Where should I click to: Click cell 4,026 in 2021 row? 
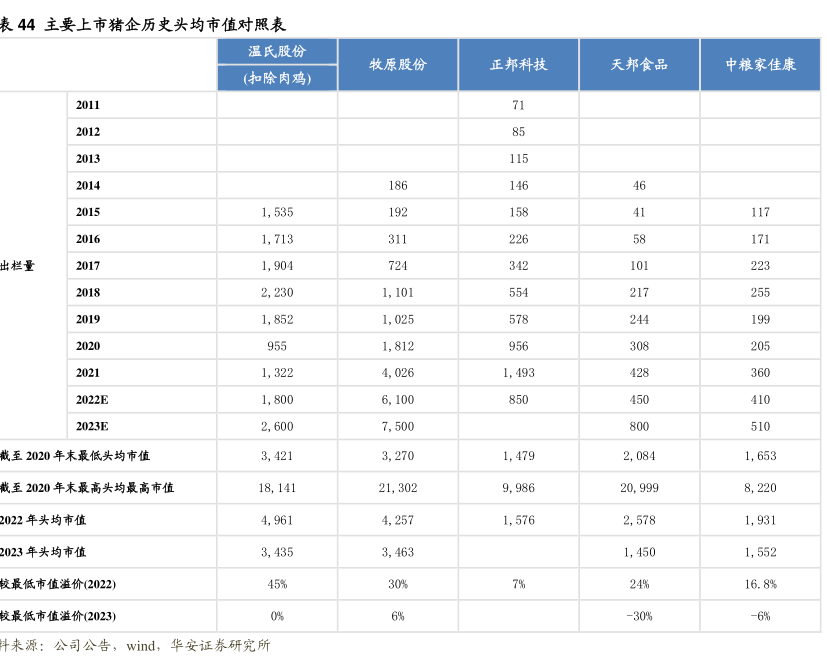tap(398, 373)
